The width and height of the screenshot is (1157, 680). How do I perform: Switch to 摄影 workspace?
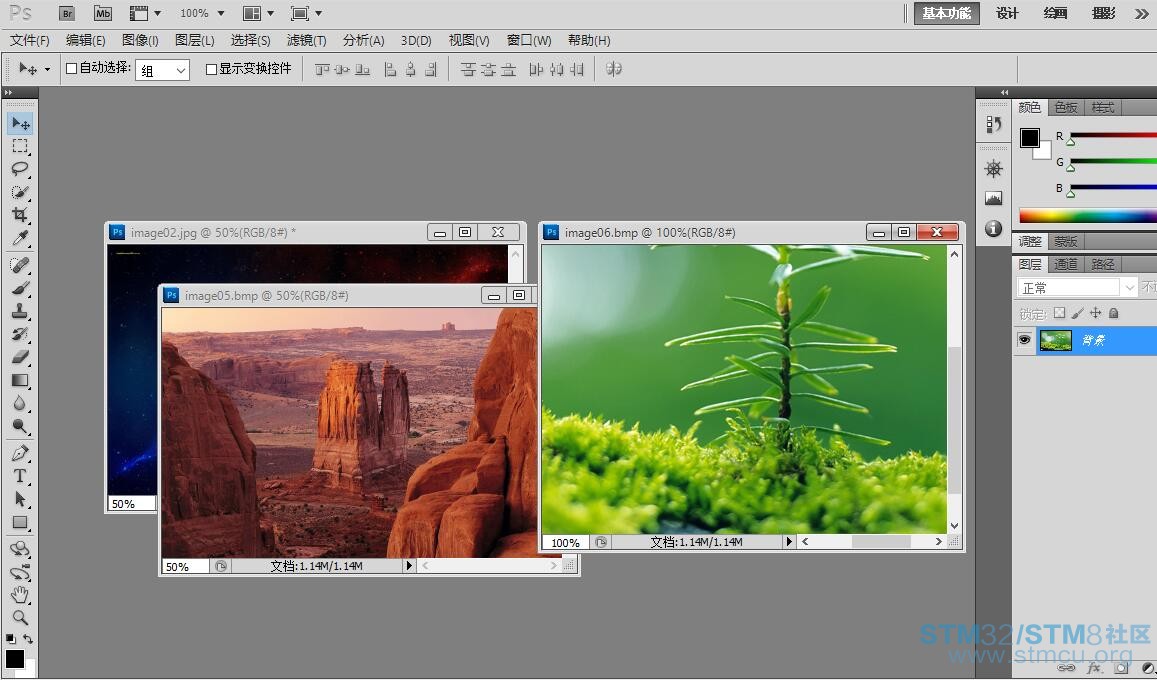point(1103,13)
